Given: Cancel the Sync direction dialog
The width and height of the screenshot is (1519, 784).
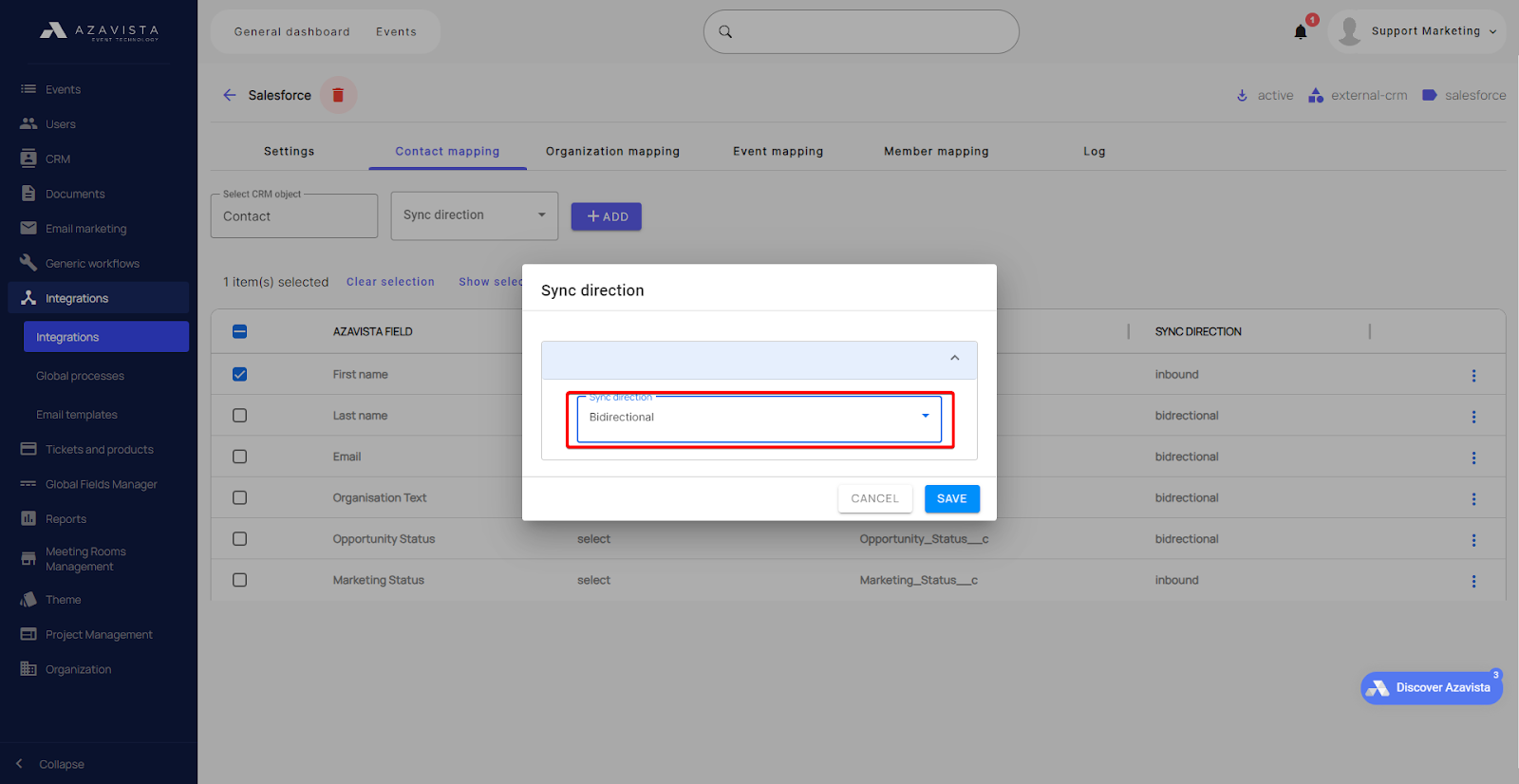Looking at the screenshot, I should click(x=874, y=498).
